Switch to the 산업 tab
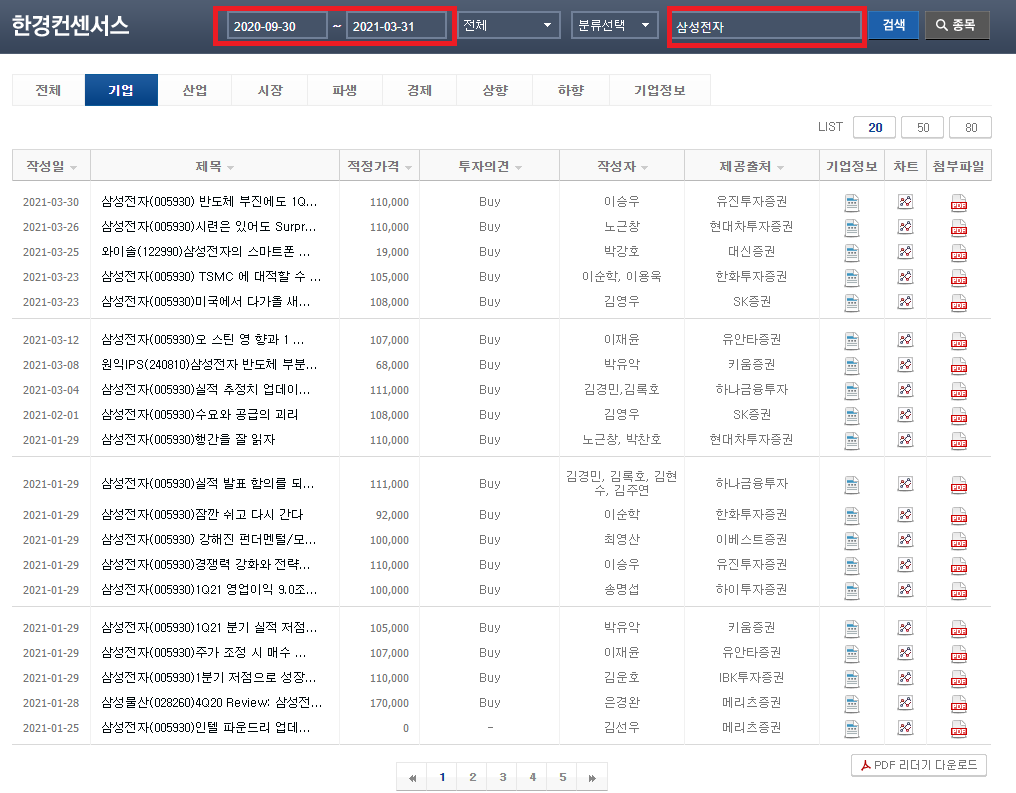 tap(194, 90)
